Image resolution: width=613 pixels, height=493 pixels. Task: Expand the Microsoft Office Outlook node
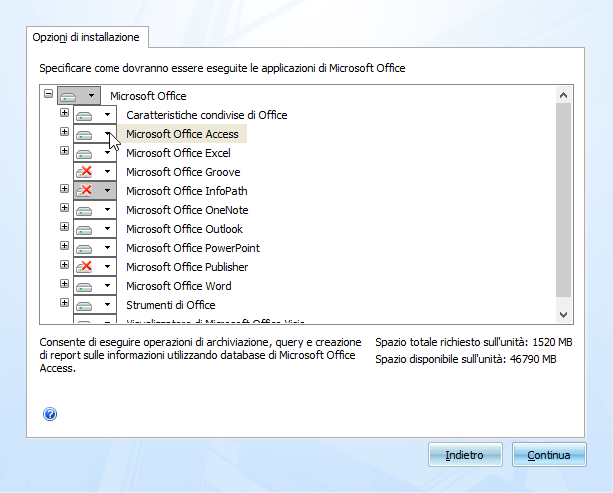tap(65, 227)
